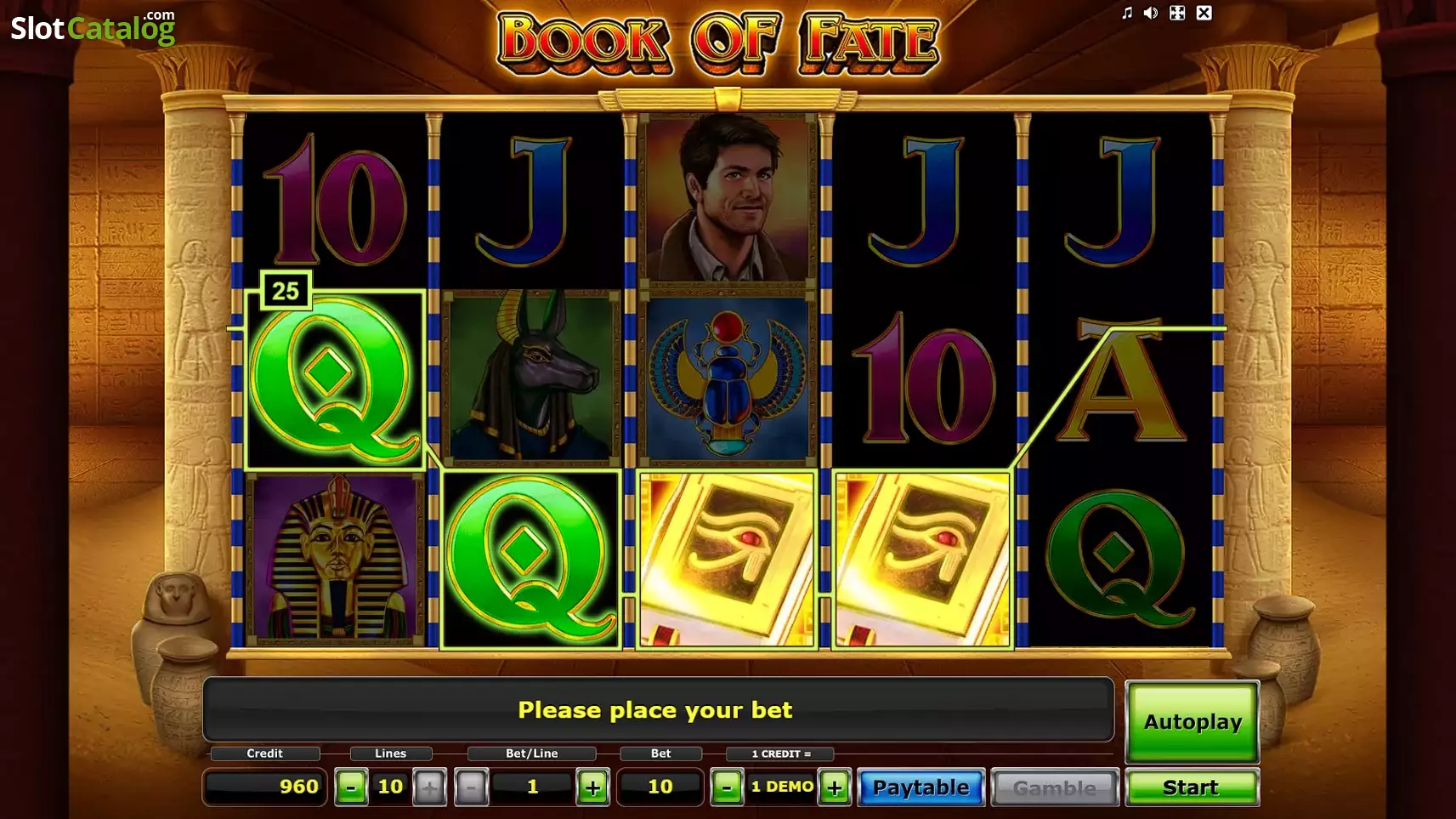Open the Paytable
1456x819 pixels.
click(x=921, y=788)
